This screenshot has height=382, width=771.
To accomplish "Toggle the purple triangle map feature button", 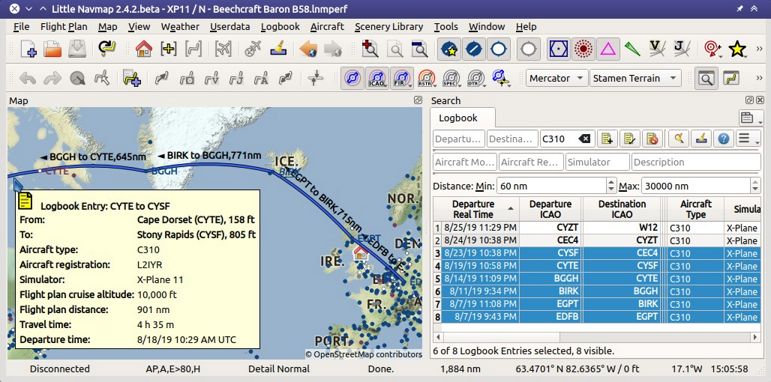I will pyautogui.click(x=608, y=49).
